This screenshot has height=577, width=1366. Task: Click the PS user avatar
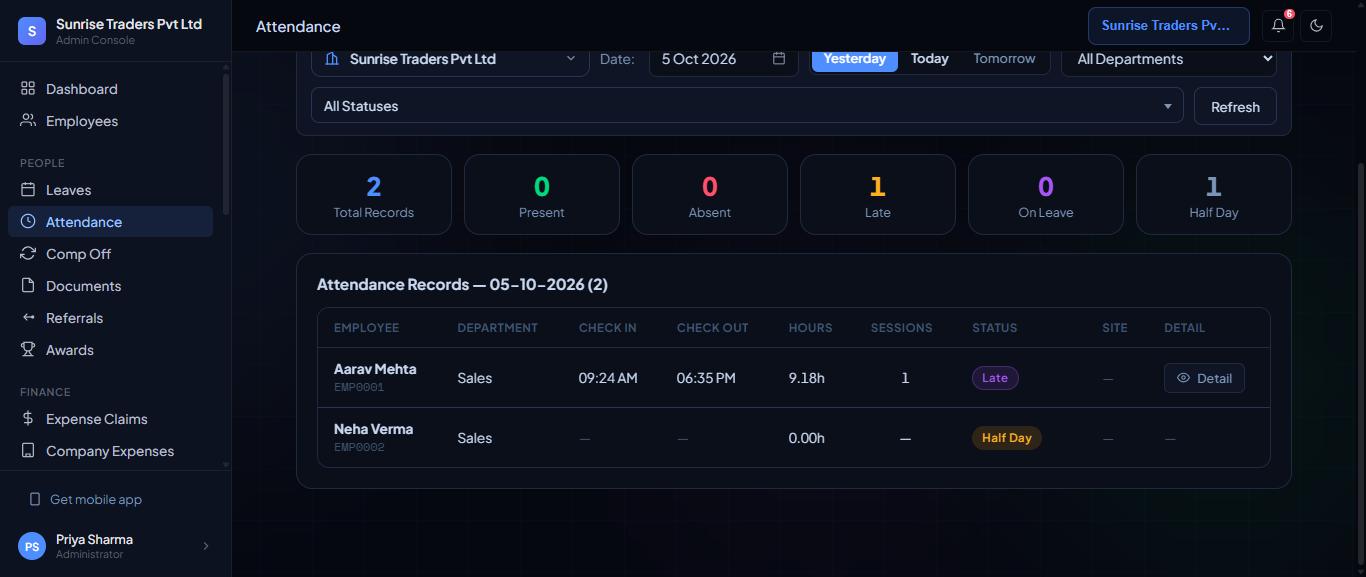[x=32, y=546]
